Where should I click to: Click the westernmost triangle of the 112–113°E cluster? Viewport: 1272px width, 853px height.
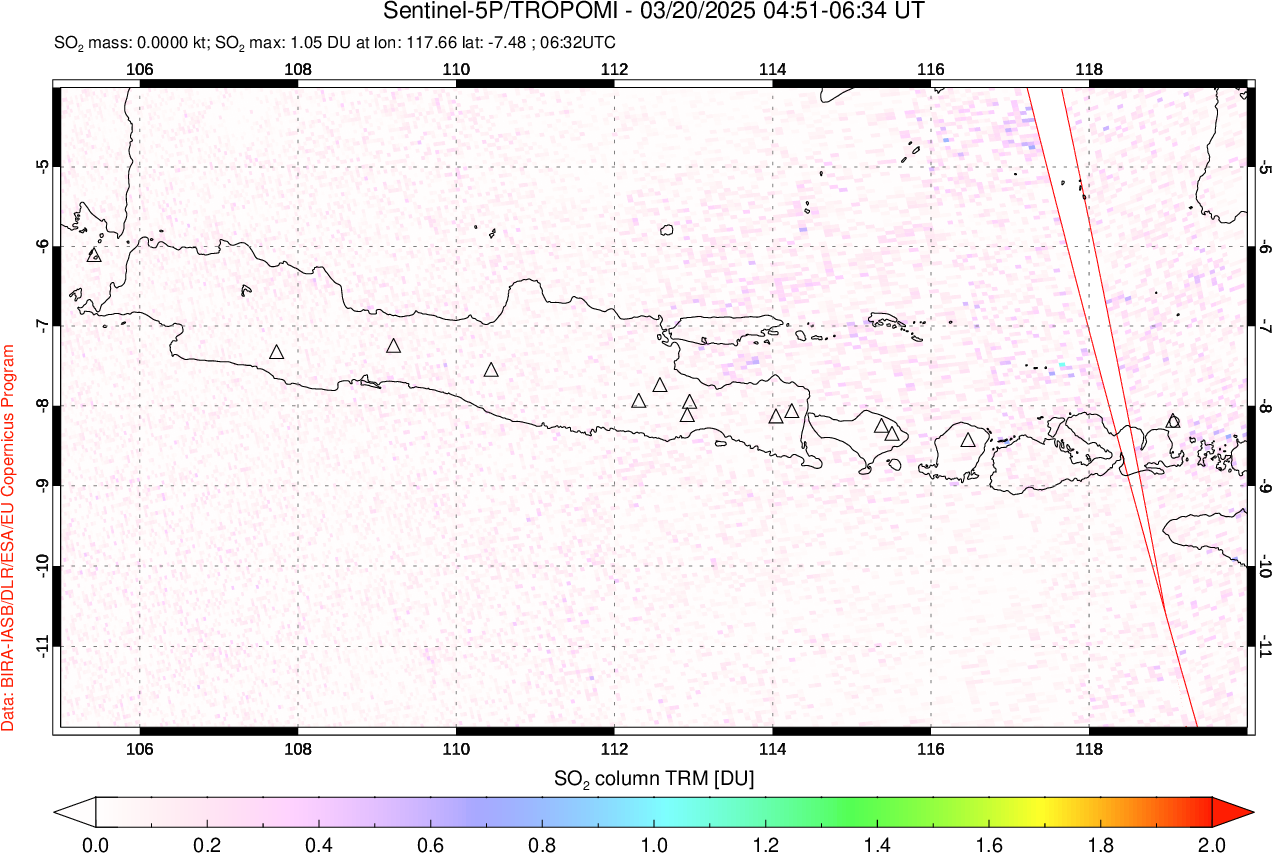tap(639, 401)
